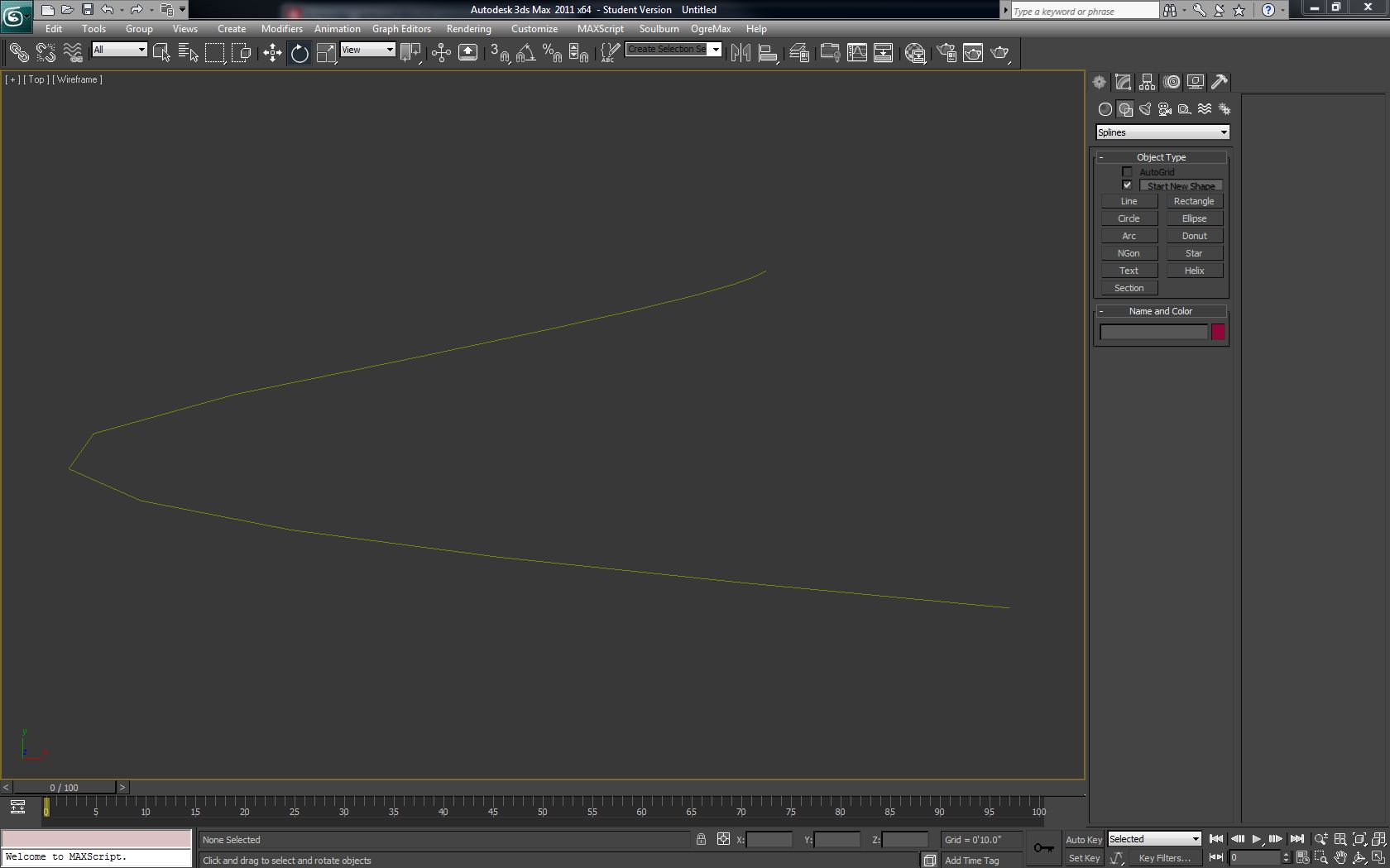This screenshot has height=868, width=1390.
Task: Expand the selection filter All dropdown
Action: (x=119, y=50)
